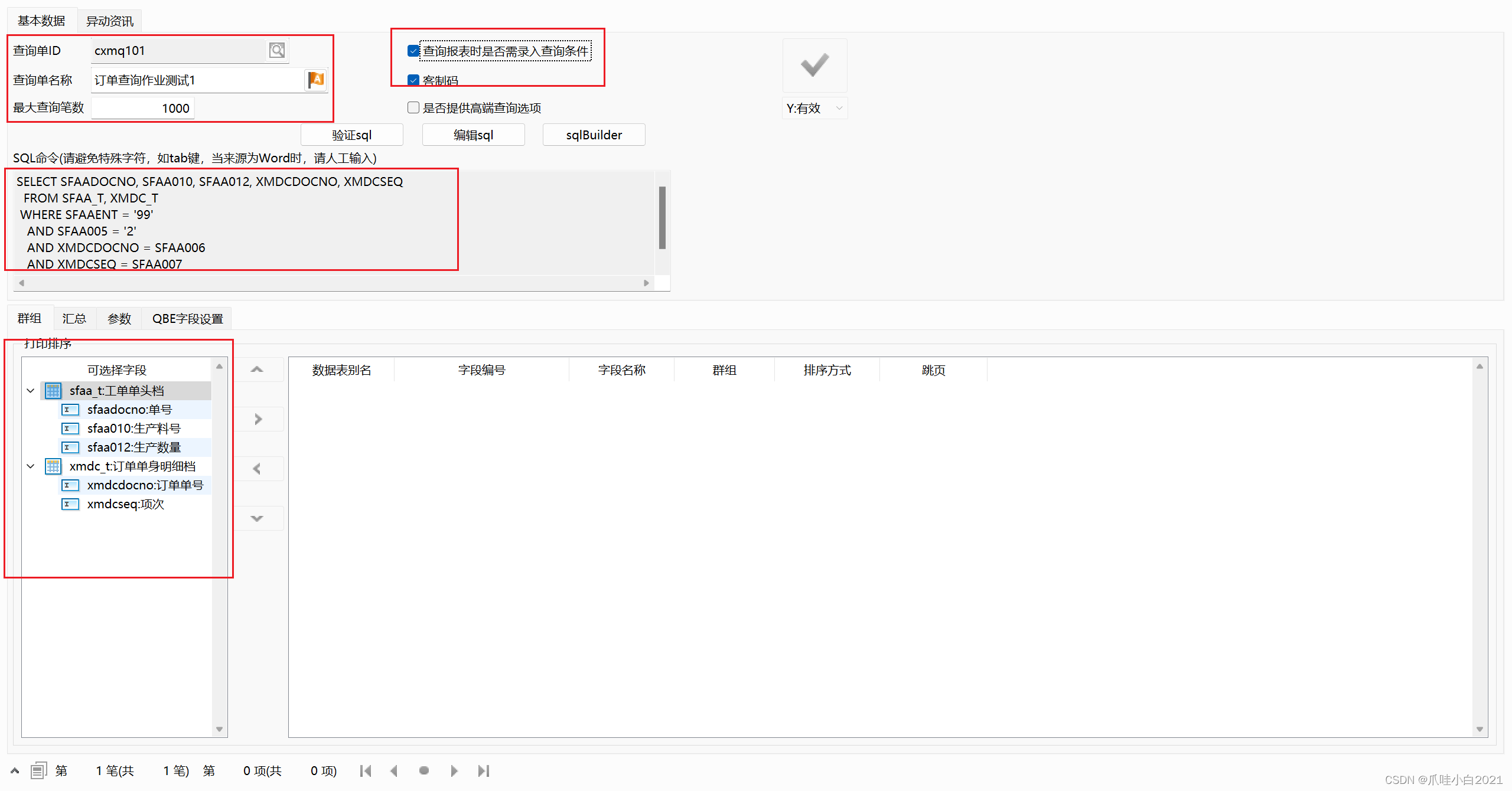Click the sfaa_t table grid icon
The image size is (1512, 791).
[x=53, y=391]
